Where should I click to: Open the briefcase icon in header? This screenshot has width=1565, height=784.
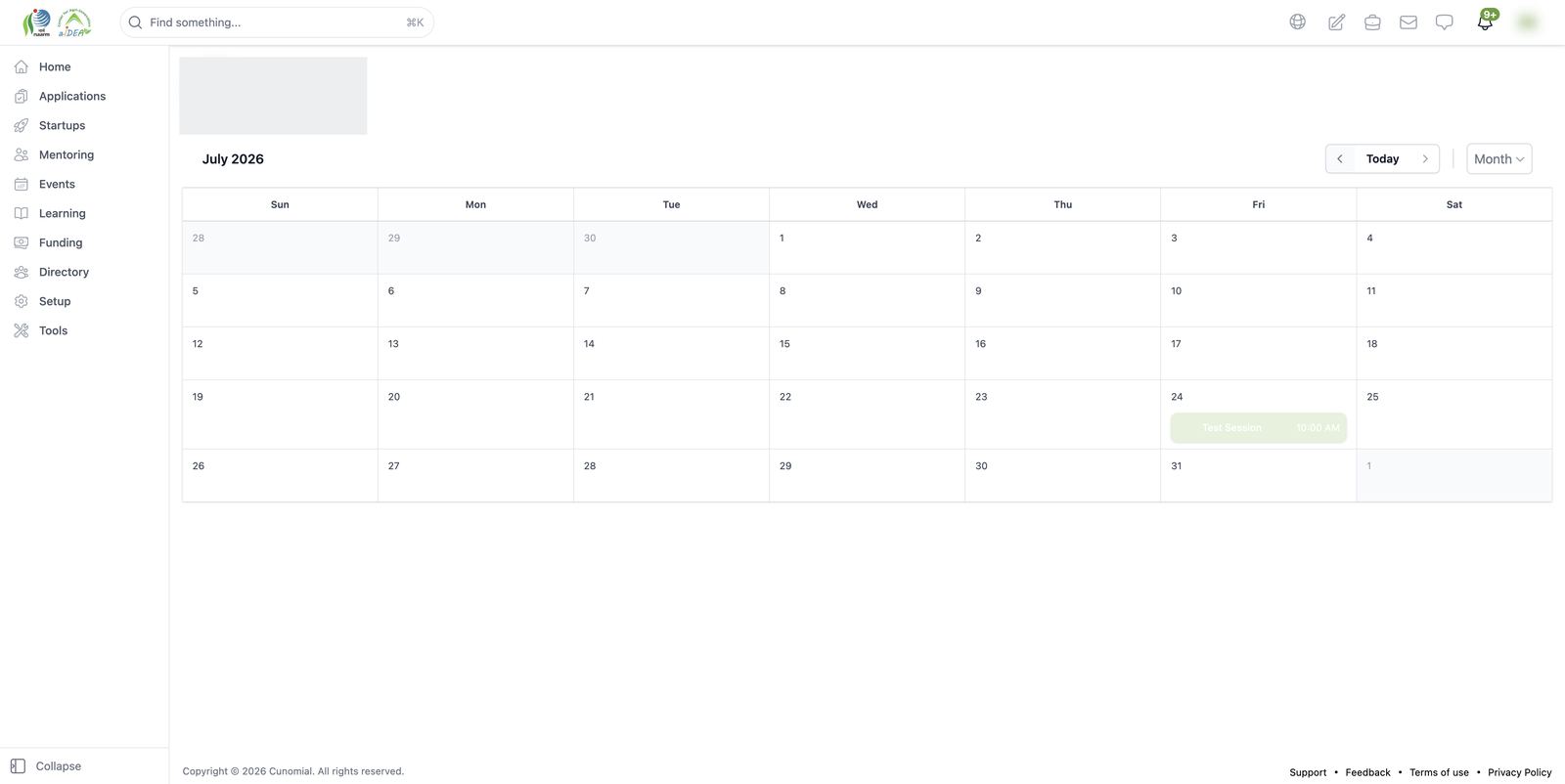(1372, 22)
